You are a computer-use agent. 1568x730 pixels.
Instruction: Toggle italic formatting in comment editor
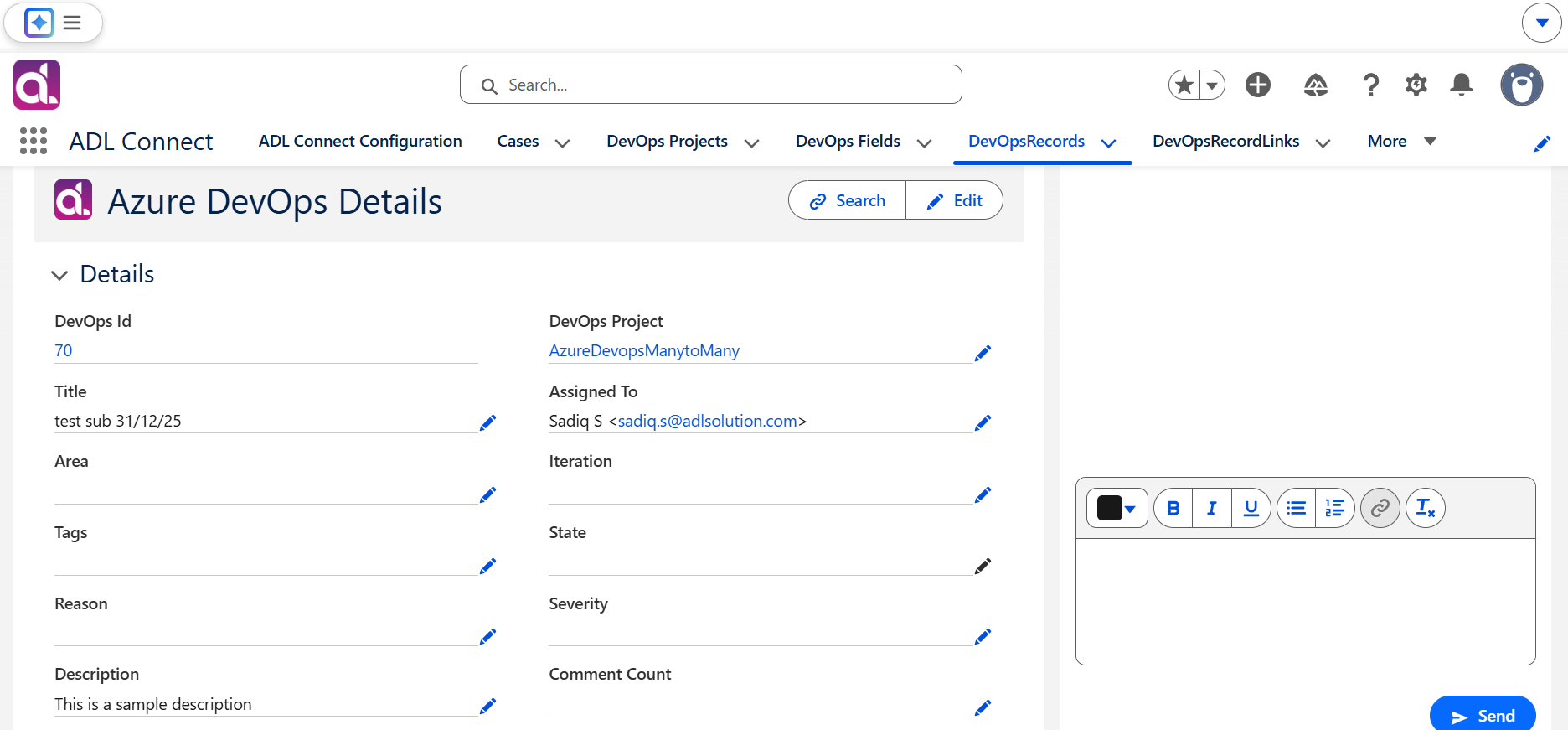(x=1212, y=508)
